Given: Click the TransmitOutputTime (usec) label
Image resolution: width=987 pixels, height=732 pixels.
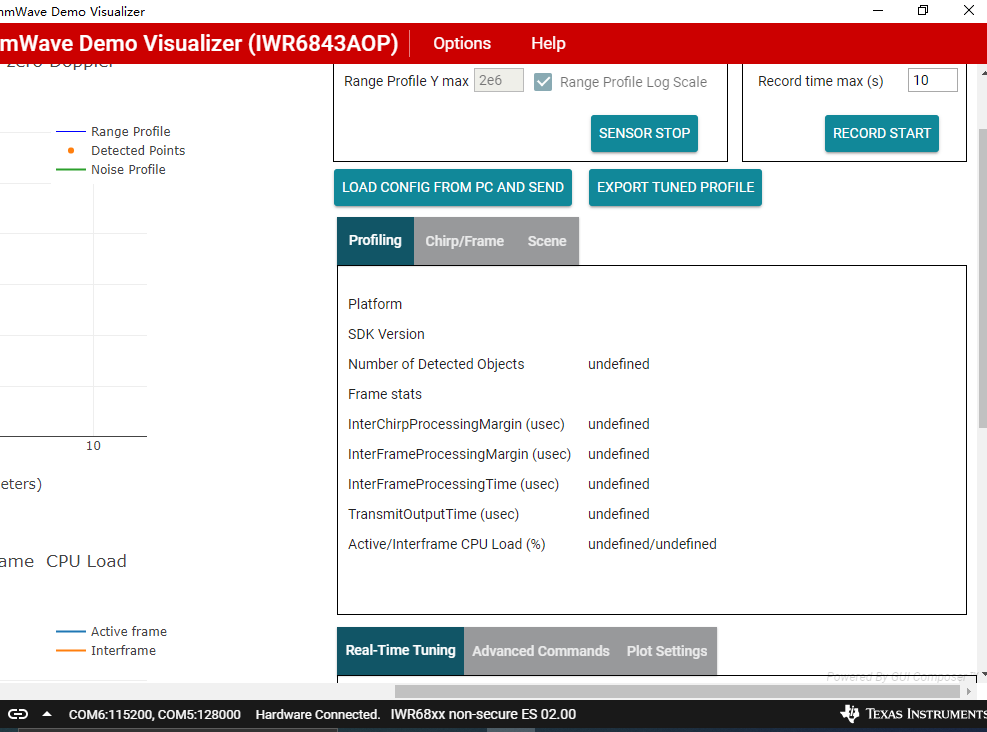Looking at the screenshot, I should [x=434, y=514].
